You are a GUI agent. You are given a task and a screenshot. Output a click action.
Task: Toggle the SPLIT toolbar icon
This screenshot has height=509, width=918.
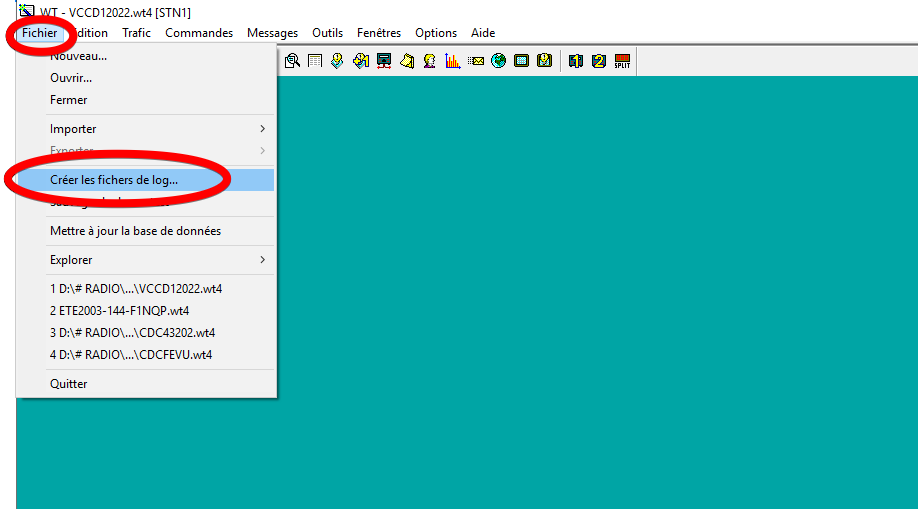(x=622, y=61)
